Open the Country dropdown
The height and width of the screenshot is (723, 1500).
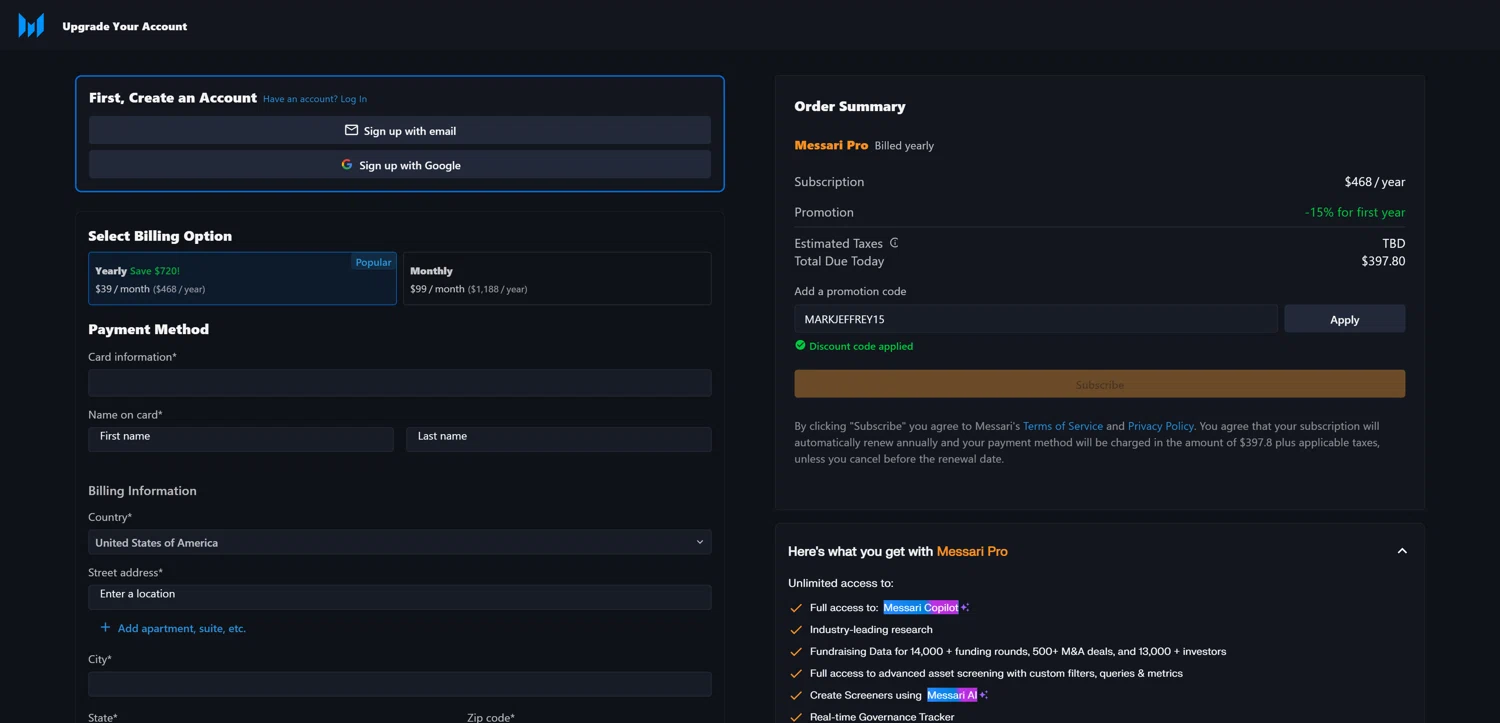pos(400,542)
